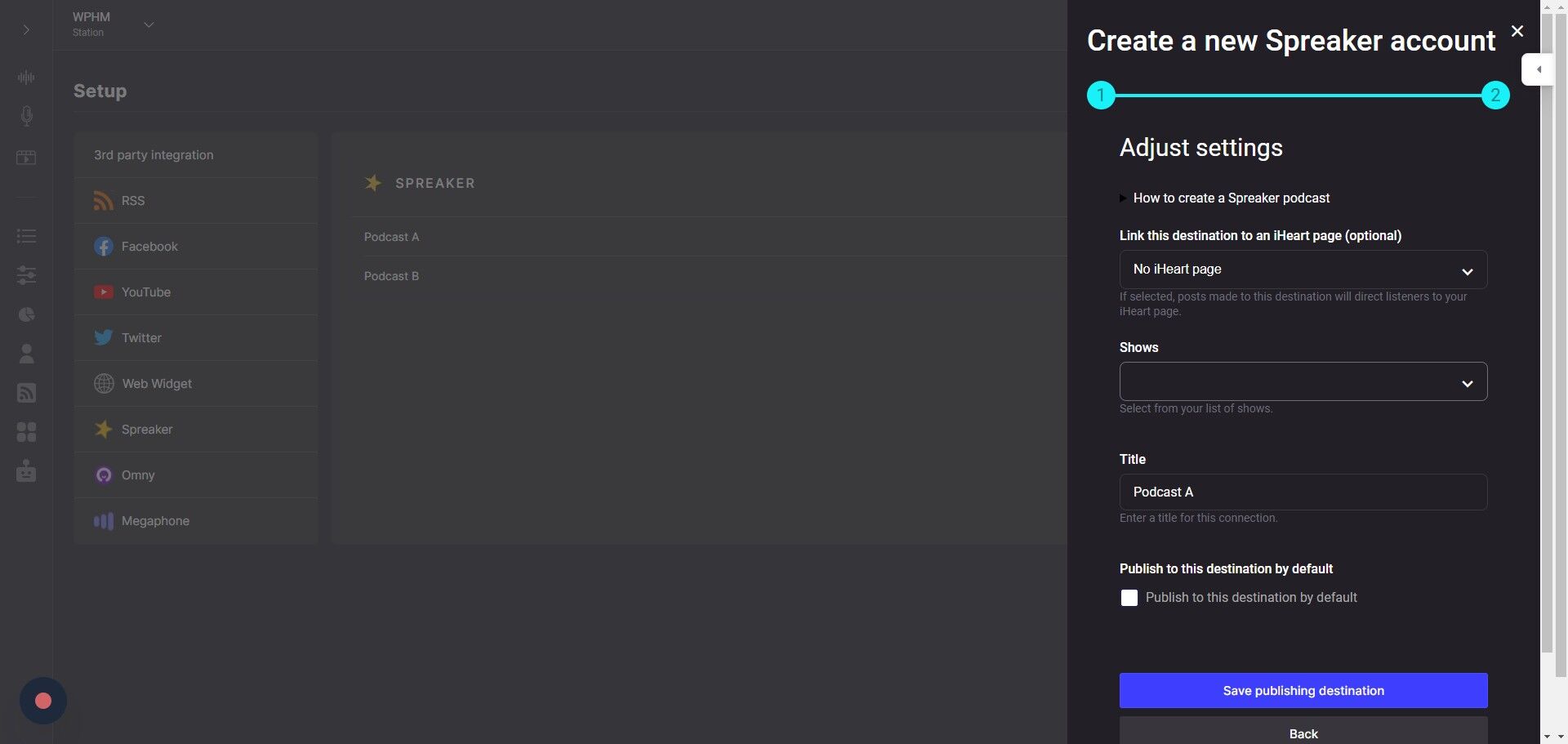1568x744 pixels.
Task: Open the list sidebar icon
Action: [26, 237]
